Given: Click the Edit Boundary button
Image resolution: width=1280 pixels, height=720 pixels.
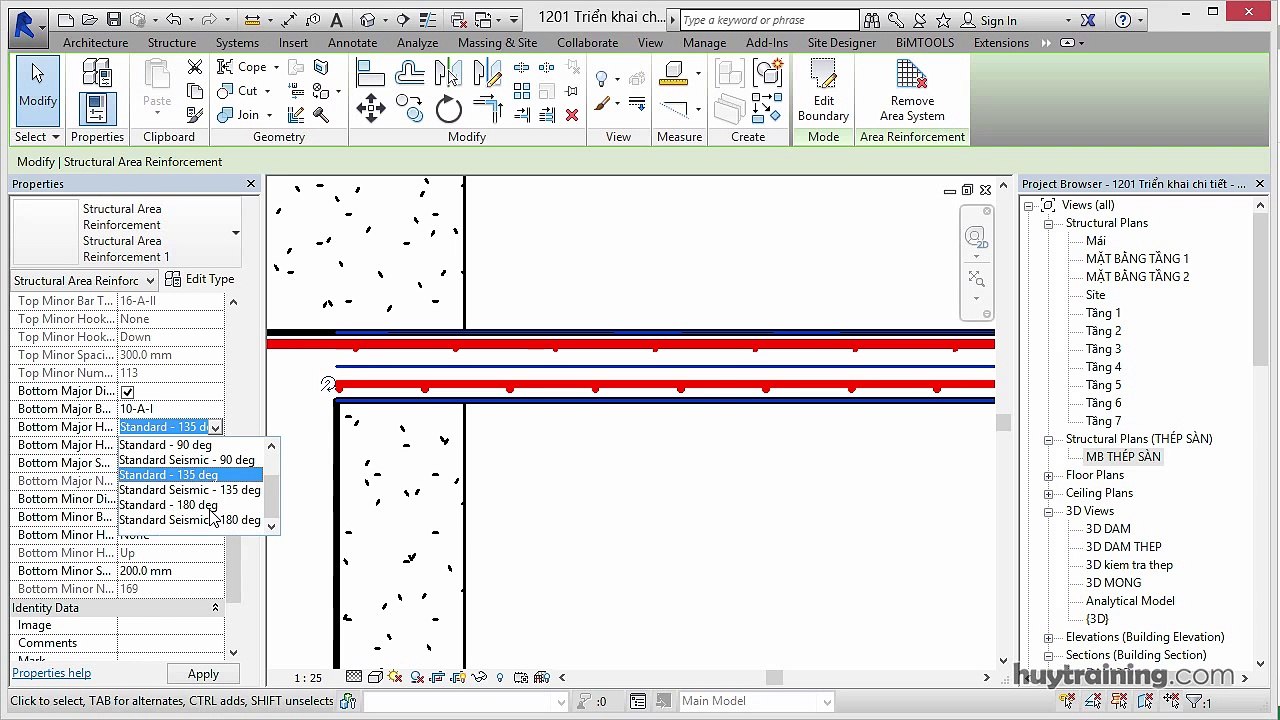Looking at the screenshot, I should pyautogui.click(x=823, y=92).
